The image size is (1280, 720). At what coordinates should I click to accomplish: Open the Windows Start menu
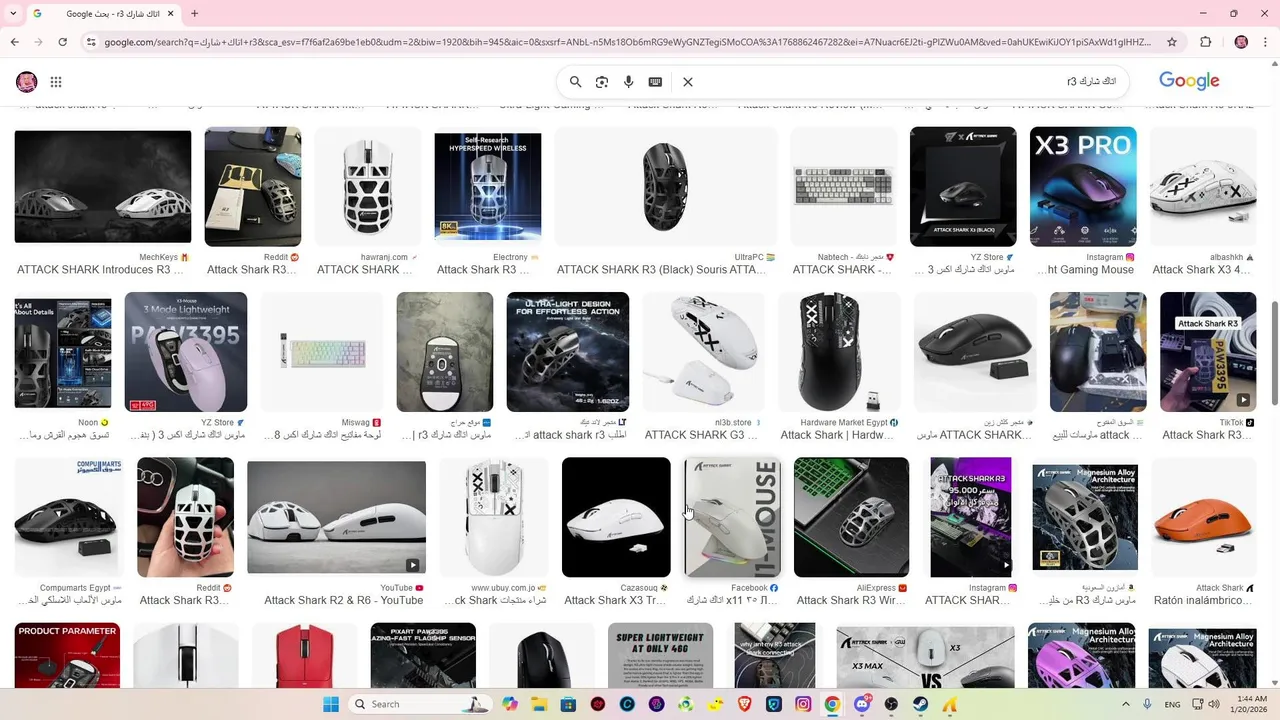click(x=331, y=704)
